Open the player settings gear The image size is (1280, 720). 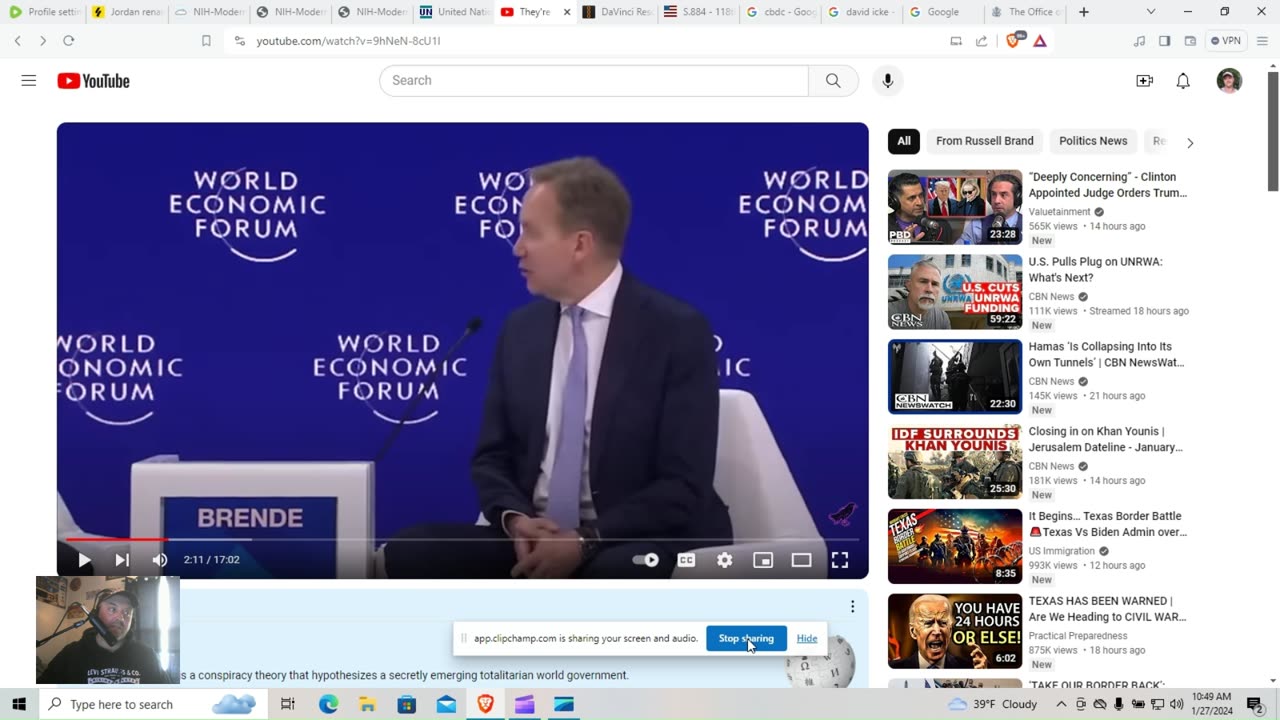pos(725,560)
